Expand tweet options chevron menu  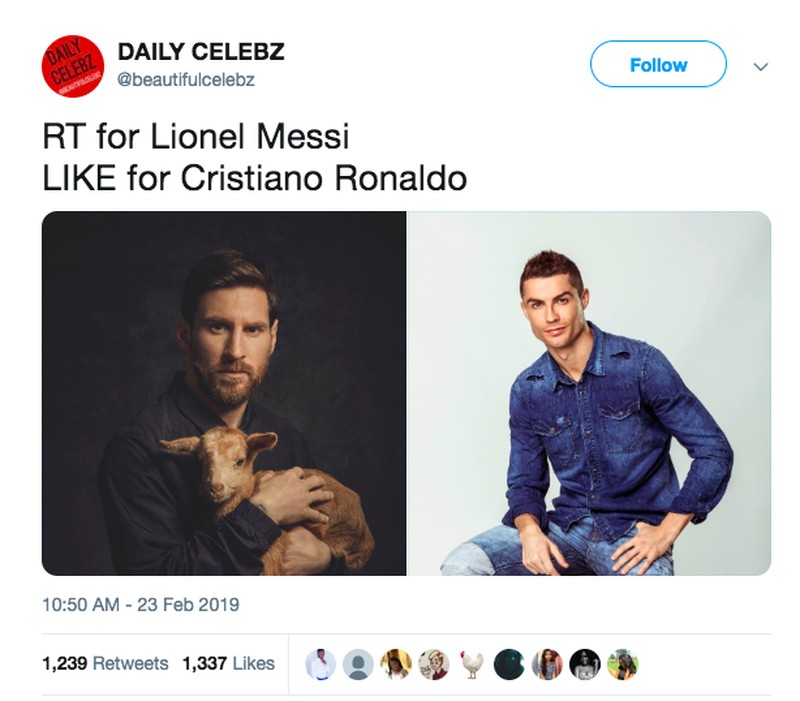coord(760,66)
